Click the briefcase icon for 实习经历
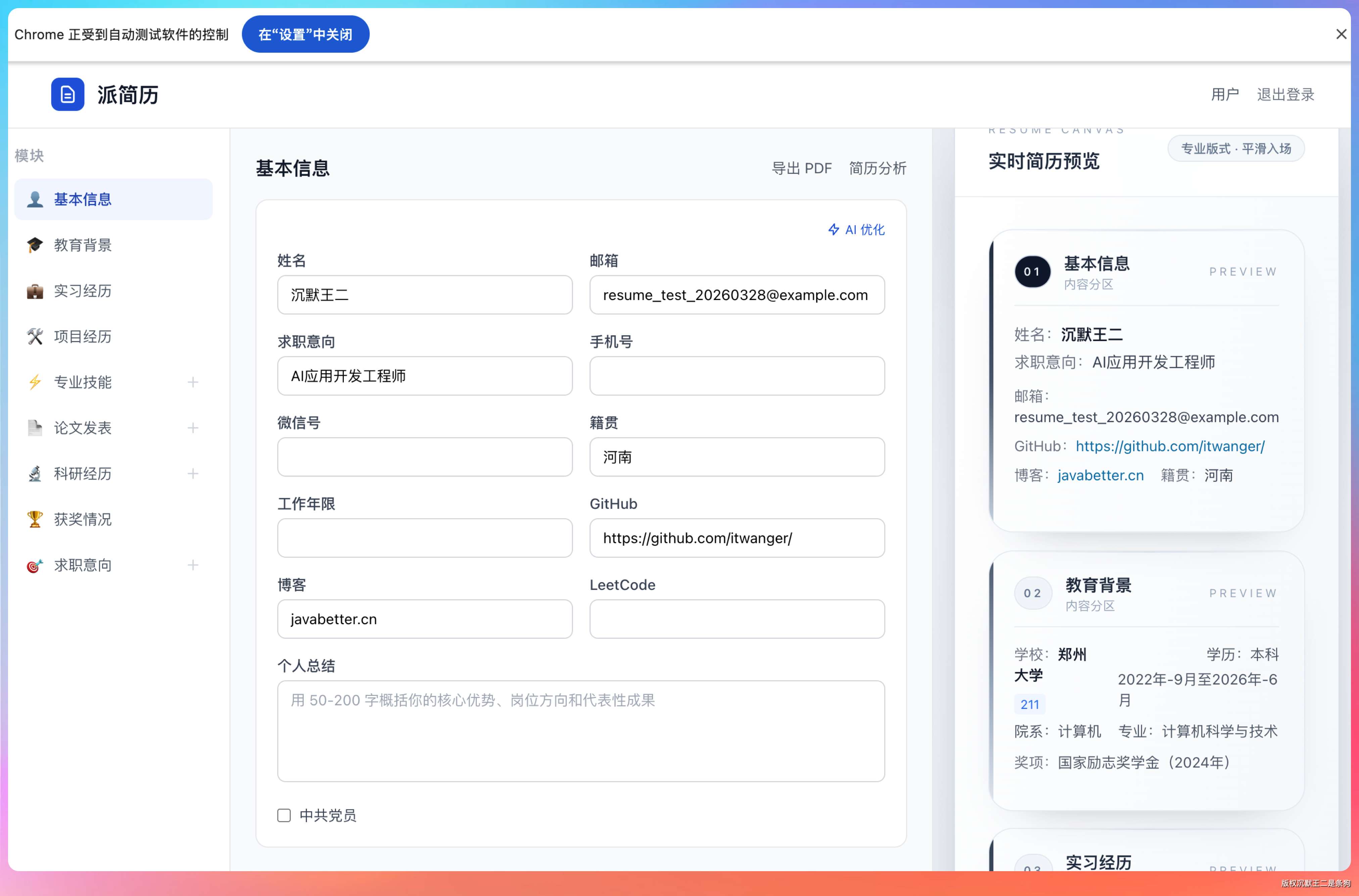The image size is (1359, 896). [35, 291]
